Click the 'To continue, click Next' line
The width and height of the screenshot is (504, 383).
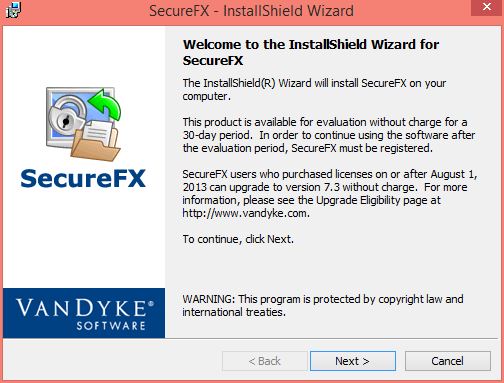pos(238,239)
